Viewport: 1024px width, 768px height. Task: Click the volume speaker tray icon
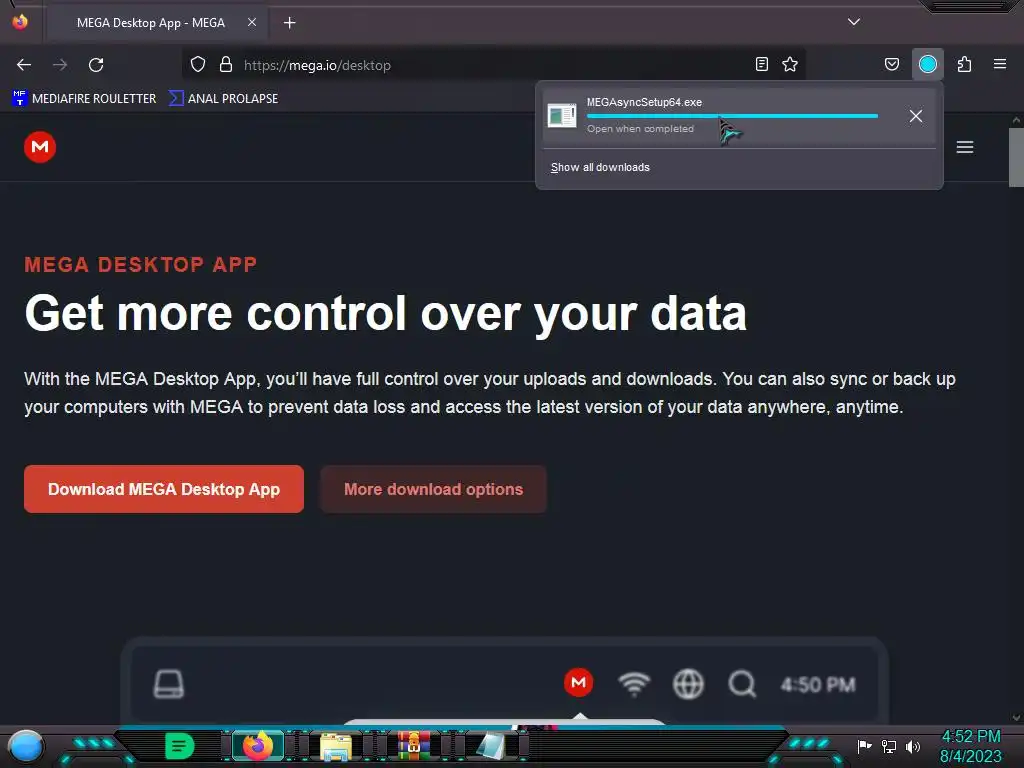[x=912, y=746]
